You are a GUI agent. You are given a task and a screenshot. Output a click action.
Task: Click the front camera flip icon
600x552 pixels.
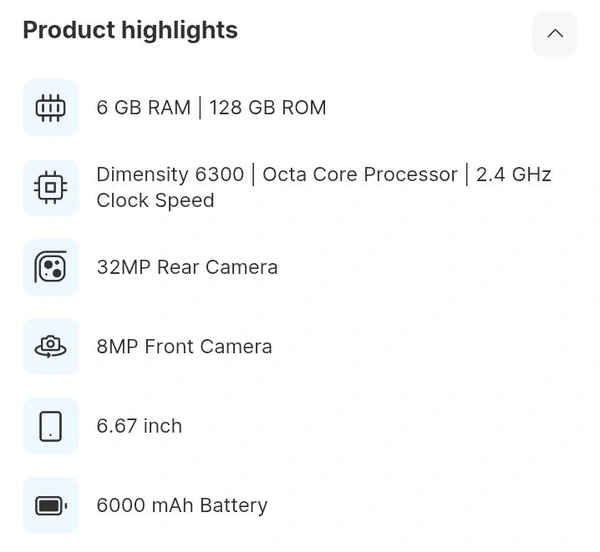(x=51, y=346)
